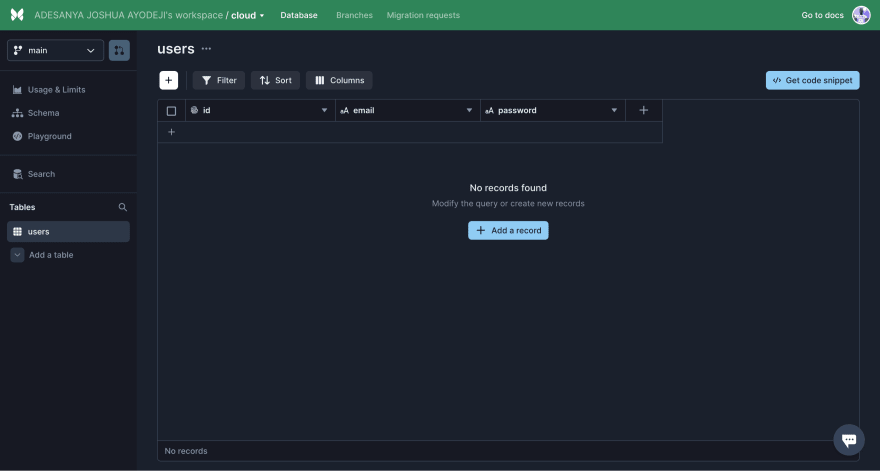Select the users table in sidebar
880x471 pixels.
tap(68, 231)
